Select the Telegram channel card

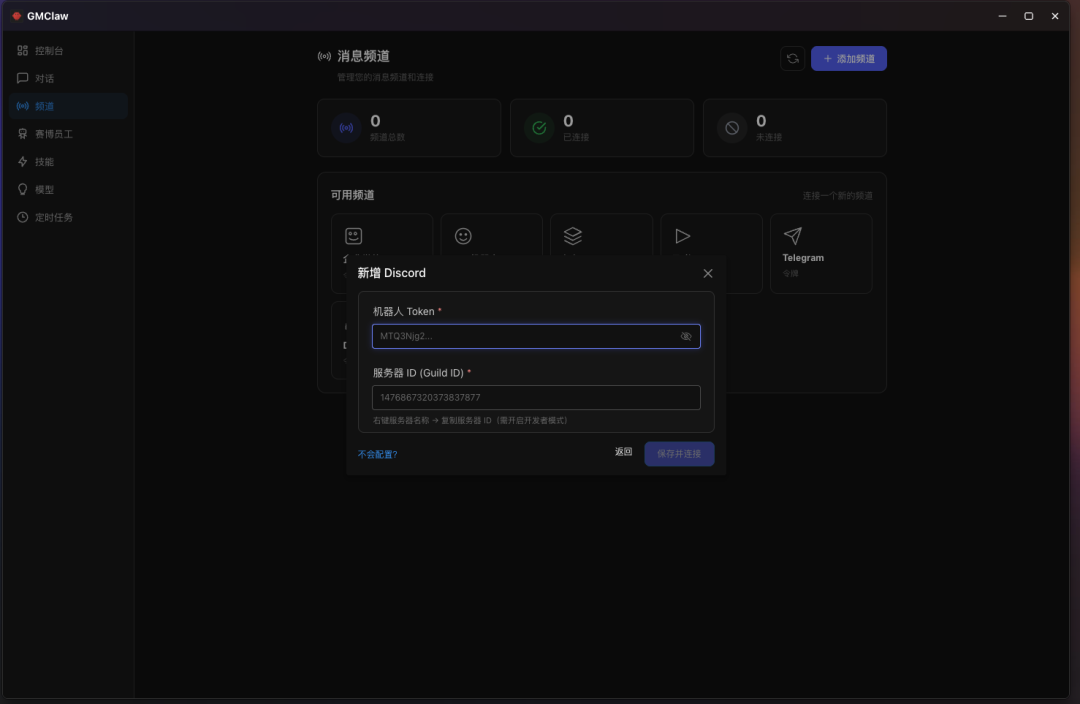pyautogui.click(x=821, y=253)
